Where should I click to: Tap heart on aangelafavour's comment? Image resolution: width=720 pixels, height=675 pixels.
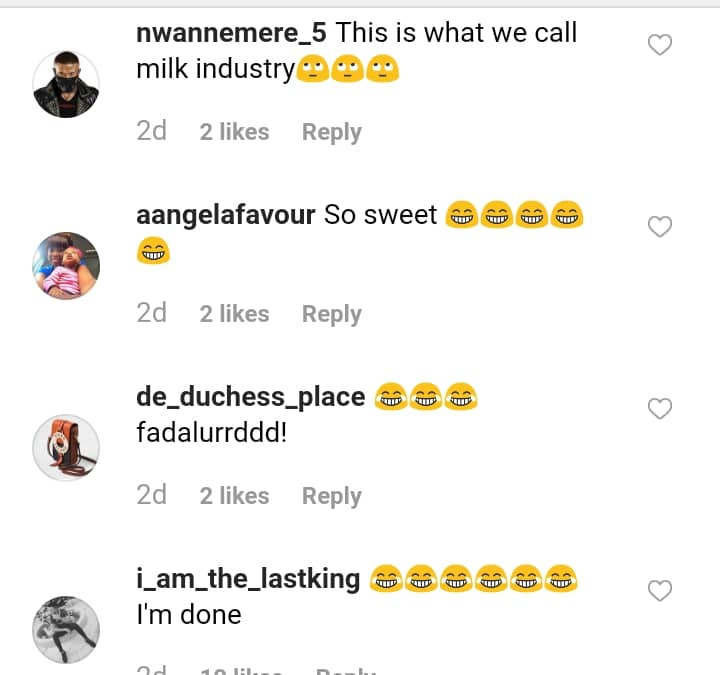point(660,227)
